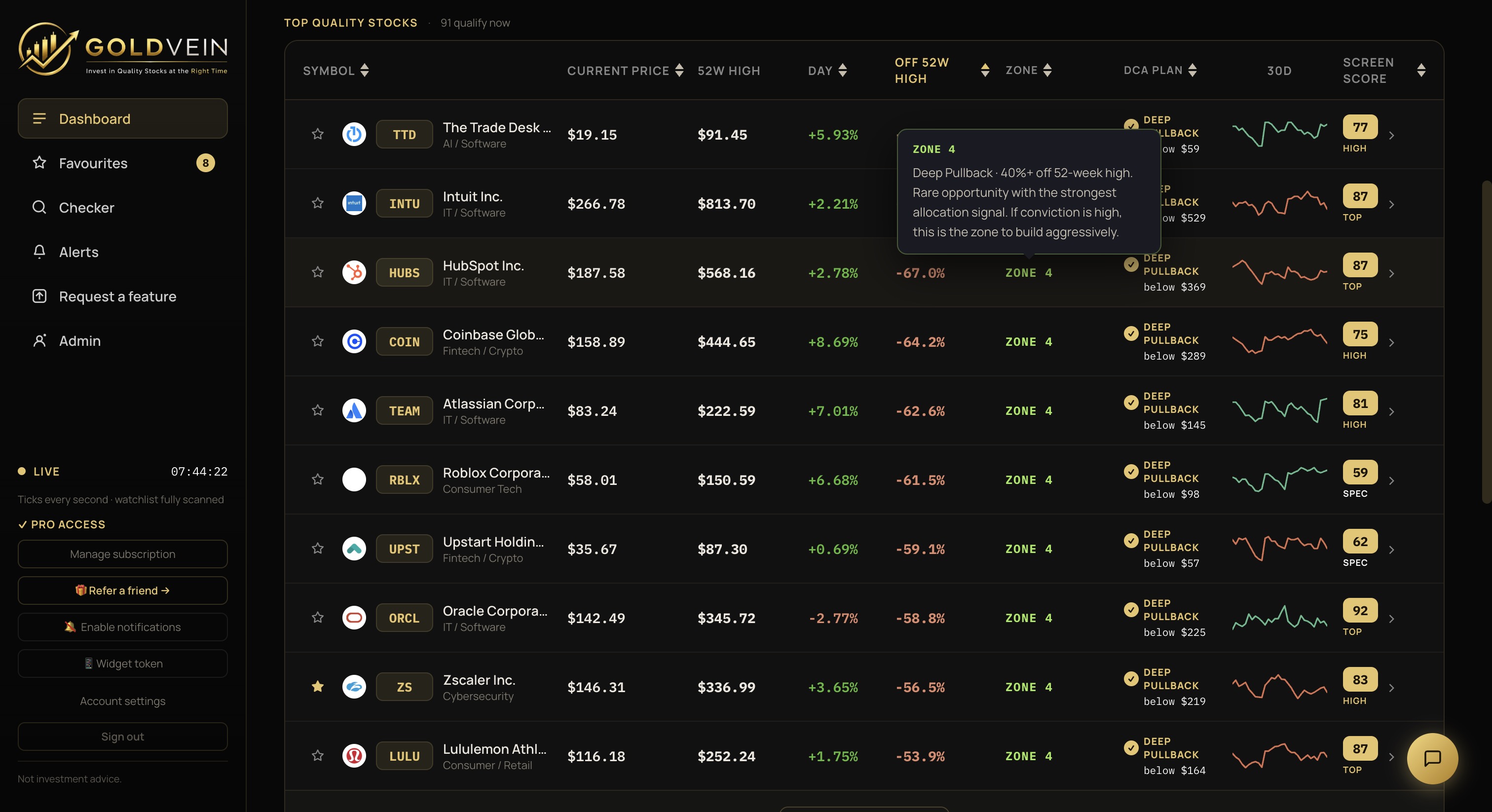
Task: Click the TEAM 30D sparkline chart
Action: coord(1279,410)
